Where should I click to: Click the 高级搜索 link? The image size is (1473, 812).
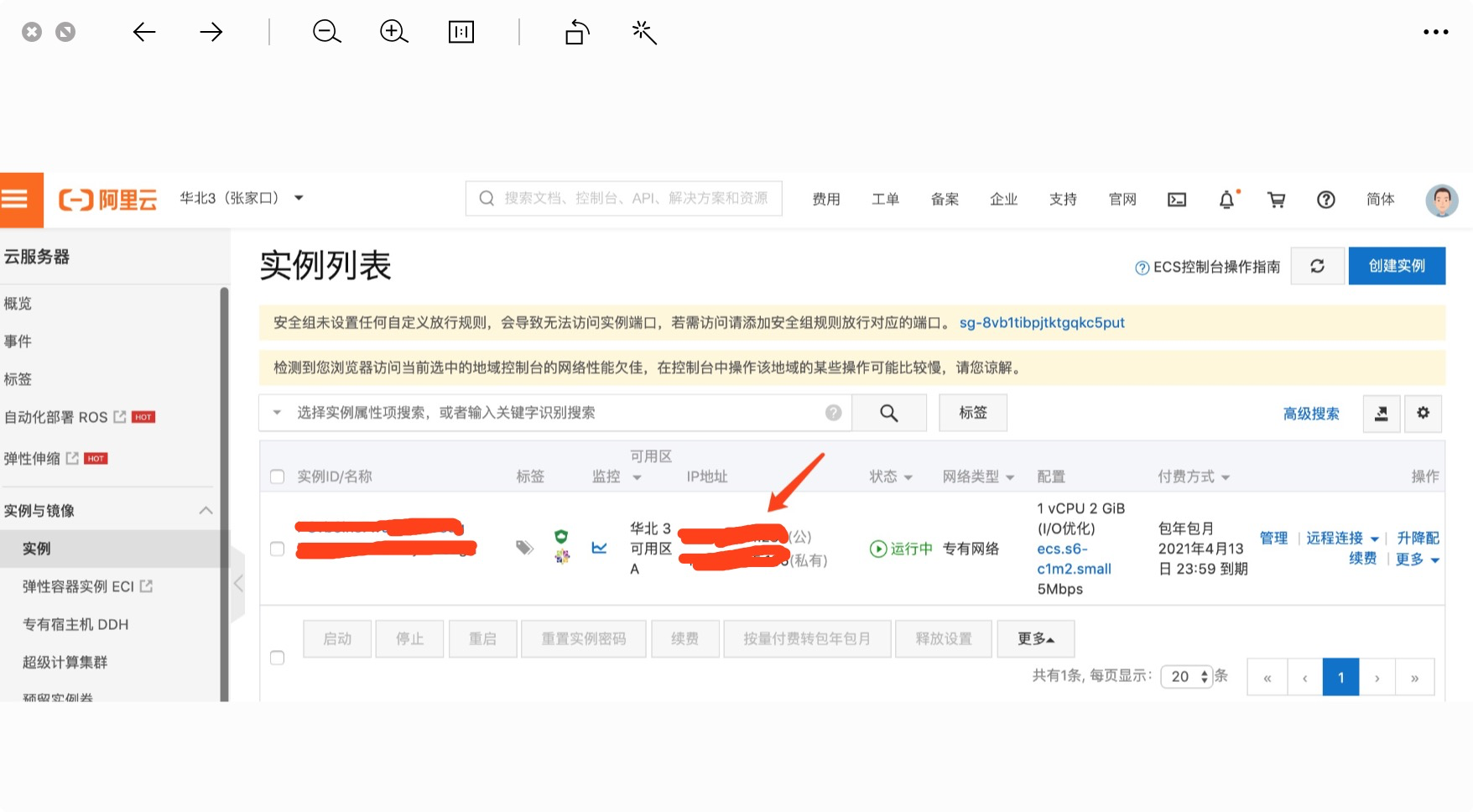pyautogui.click(x=1311, y=414)
